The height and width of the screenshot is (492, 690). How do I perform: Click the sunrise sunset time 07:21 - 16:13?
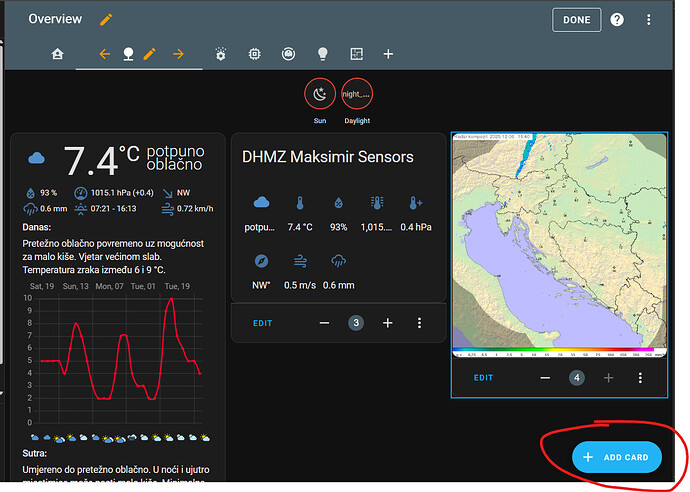tap(105, 209)
